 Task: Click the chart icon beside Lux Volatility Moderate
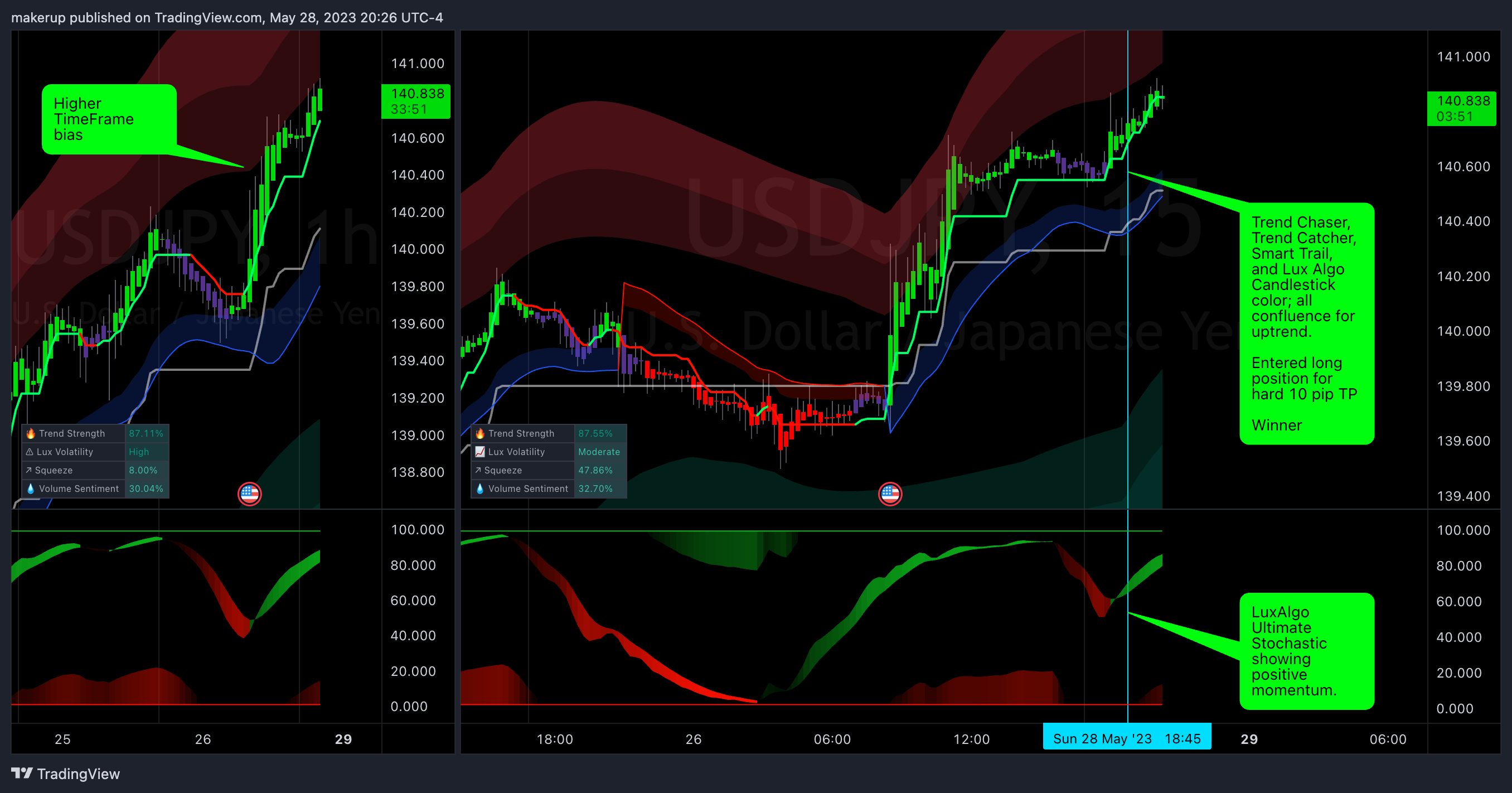click(x=479, y=452)
